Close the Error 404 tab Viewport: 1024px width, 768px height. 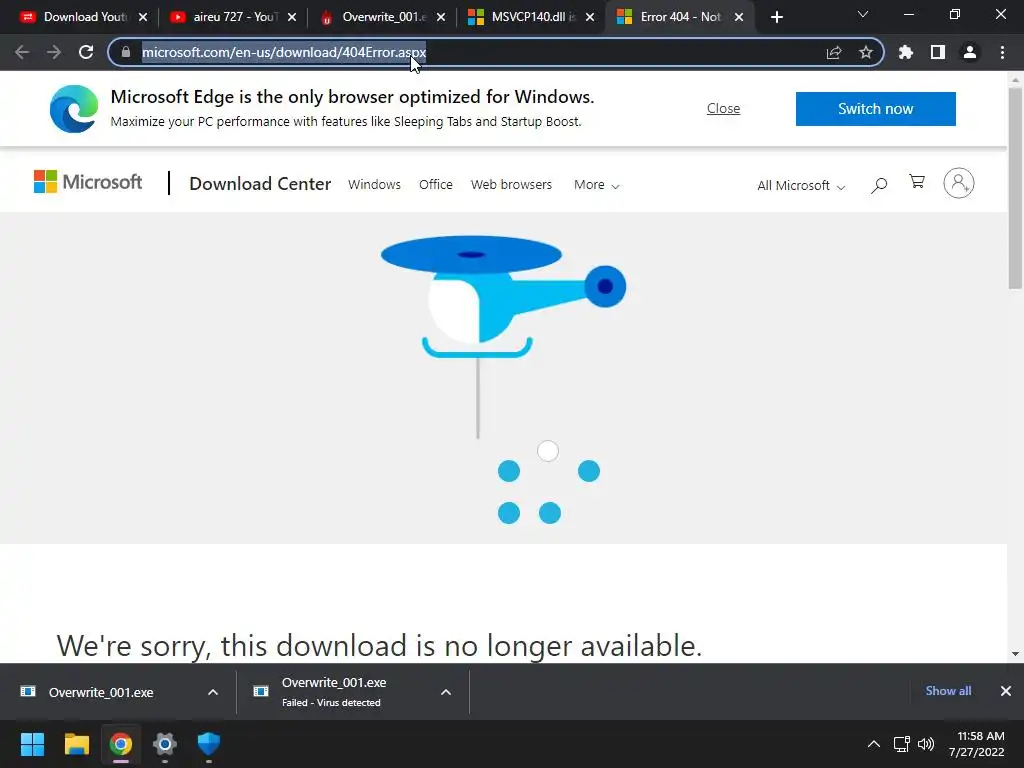[739, 17]
